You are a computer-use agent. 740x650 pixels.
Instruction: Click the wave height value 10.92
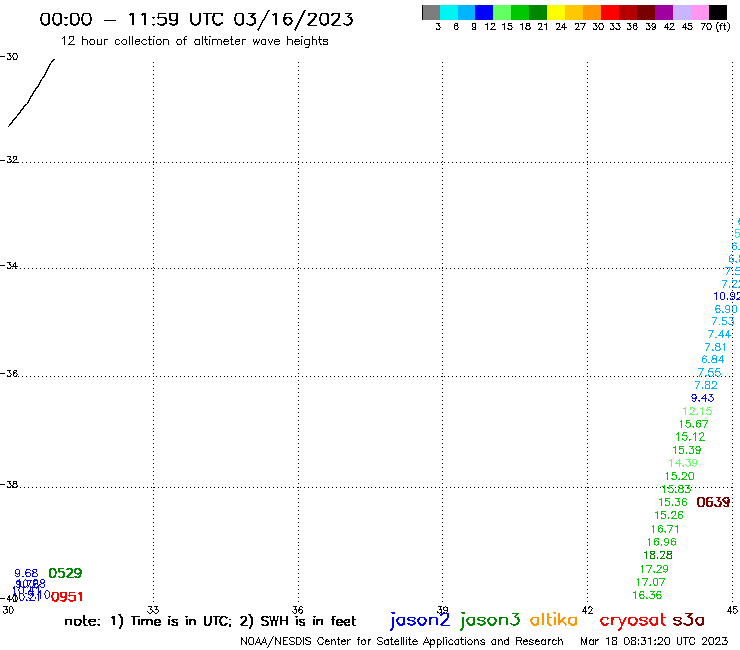[x=726, y=296]
